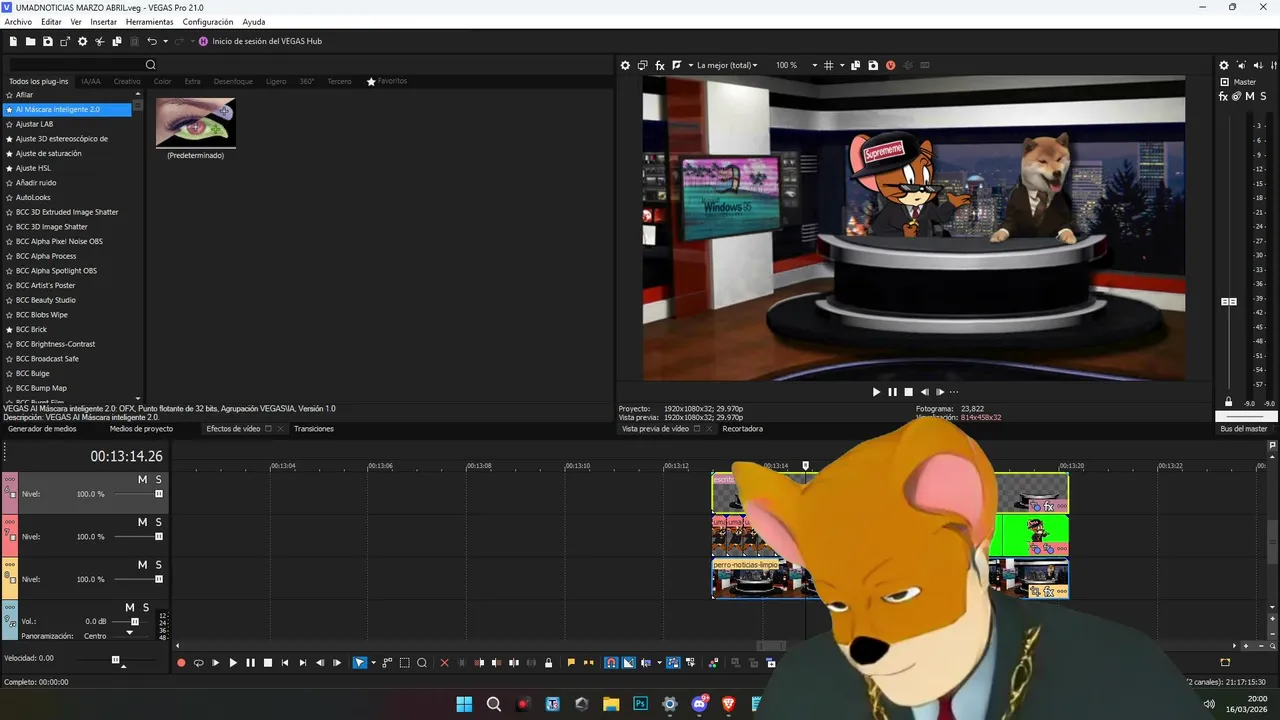This screenshot has width=1280, height=720.
Task: Cut selection with the scissors icon
Action: [100, 41]
